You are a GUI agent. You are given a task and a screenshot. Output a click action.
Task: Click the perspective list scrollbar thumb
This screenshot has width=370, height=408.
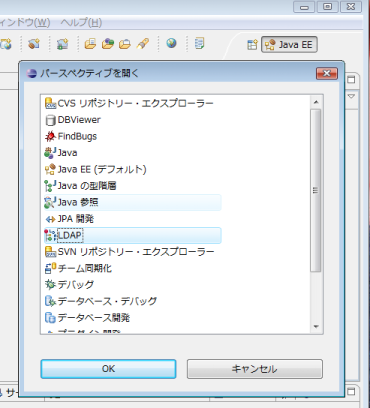click(316, 190)
